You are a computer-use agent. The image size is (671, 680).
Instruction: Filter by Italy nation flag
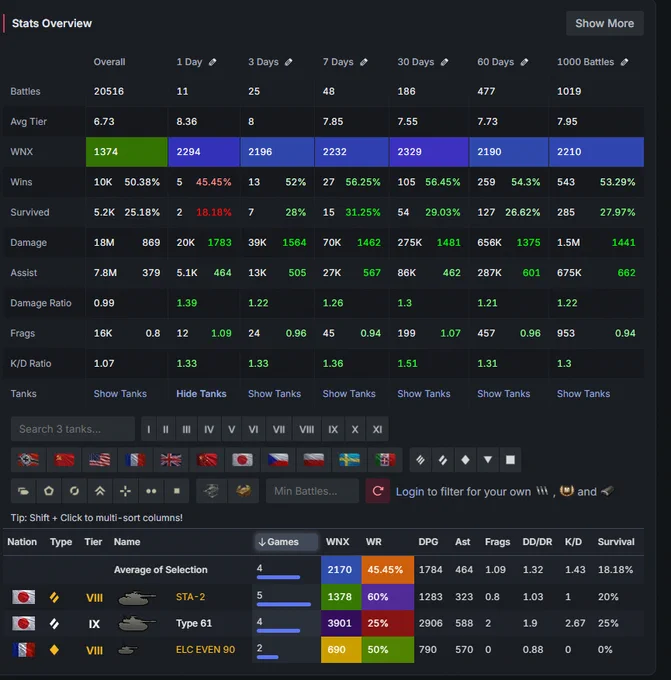[x=385, y=460]
